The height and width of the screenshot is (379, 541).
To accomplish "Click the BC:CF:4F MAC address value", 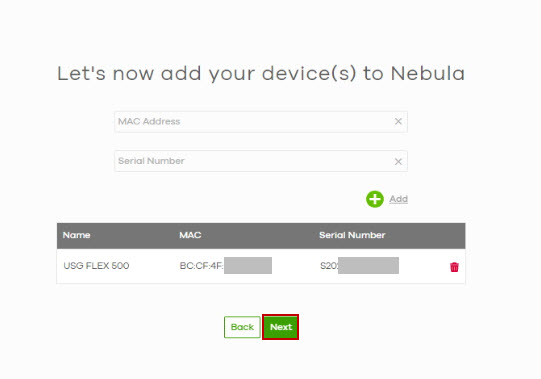I will click(201, 266).
